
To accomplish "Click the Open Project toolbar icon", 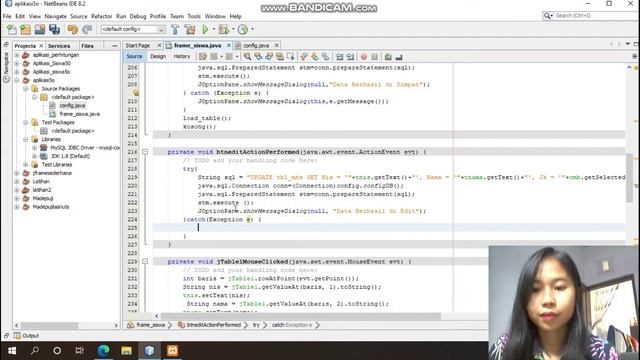I will pyautogui.click(x=40, y=29).
